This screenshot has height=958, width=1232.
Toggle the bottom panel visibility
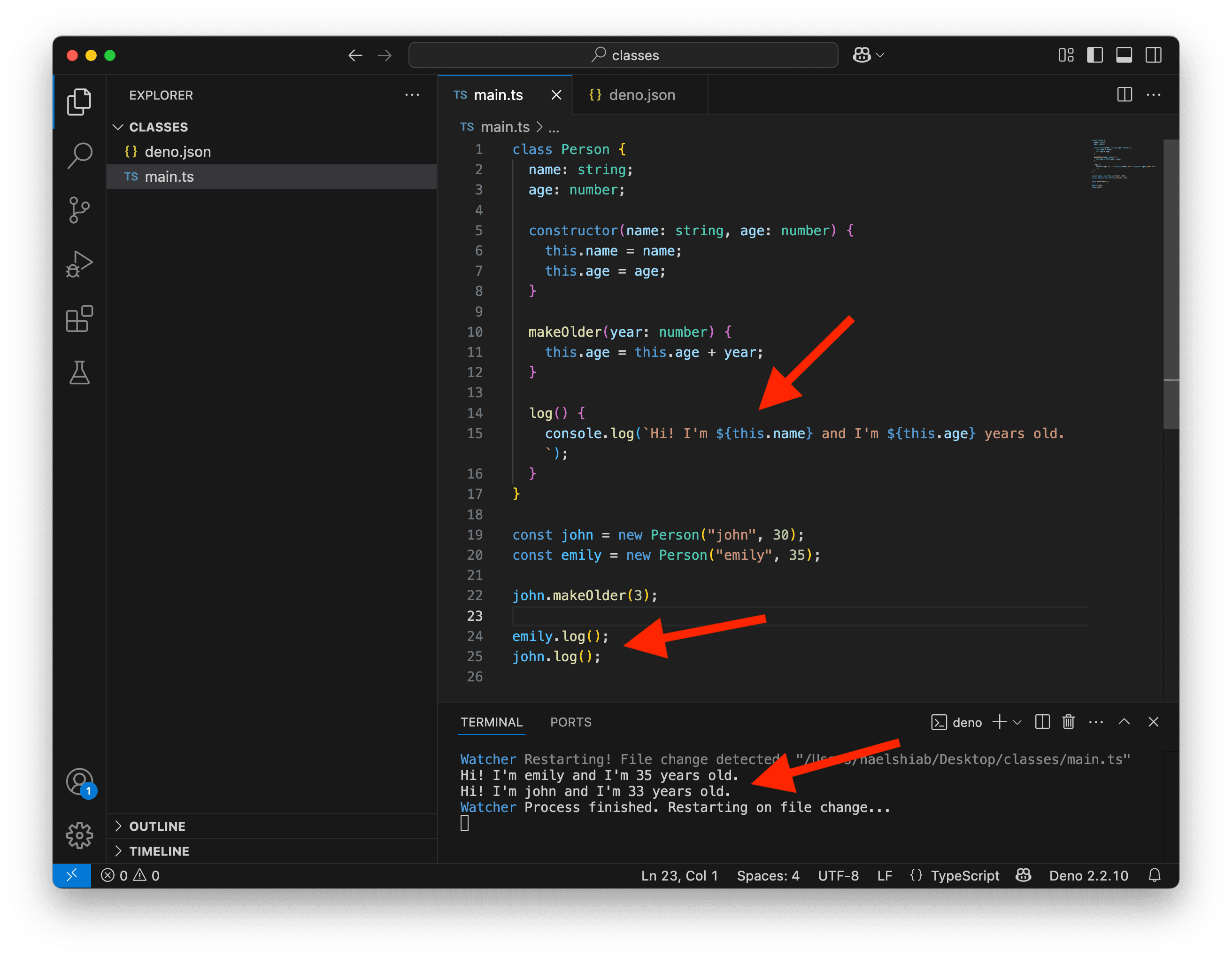point(1124,55)
